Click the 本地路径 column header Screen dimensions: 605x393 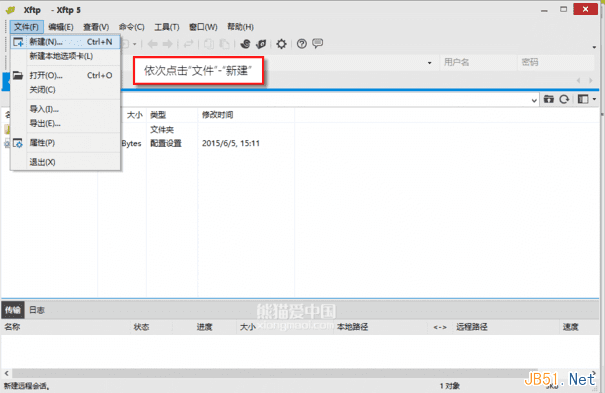(x=352, y=327)
